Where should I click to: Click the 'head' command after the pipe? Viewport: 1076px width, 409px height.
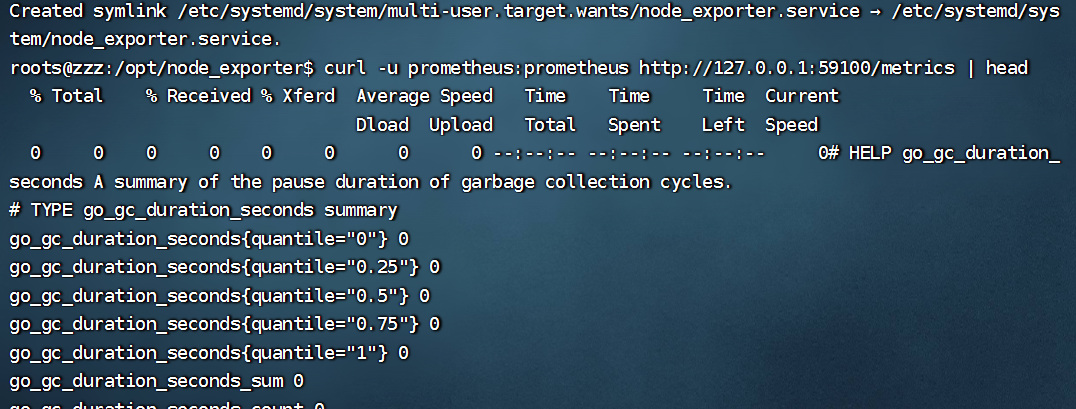click(x=1007, y=68)
